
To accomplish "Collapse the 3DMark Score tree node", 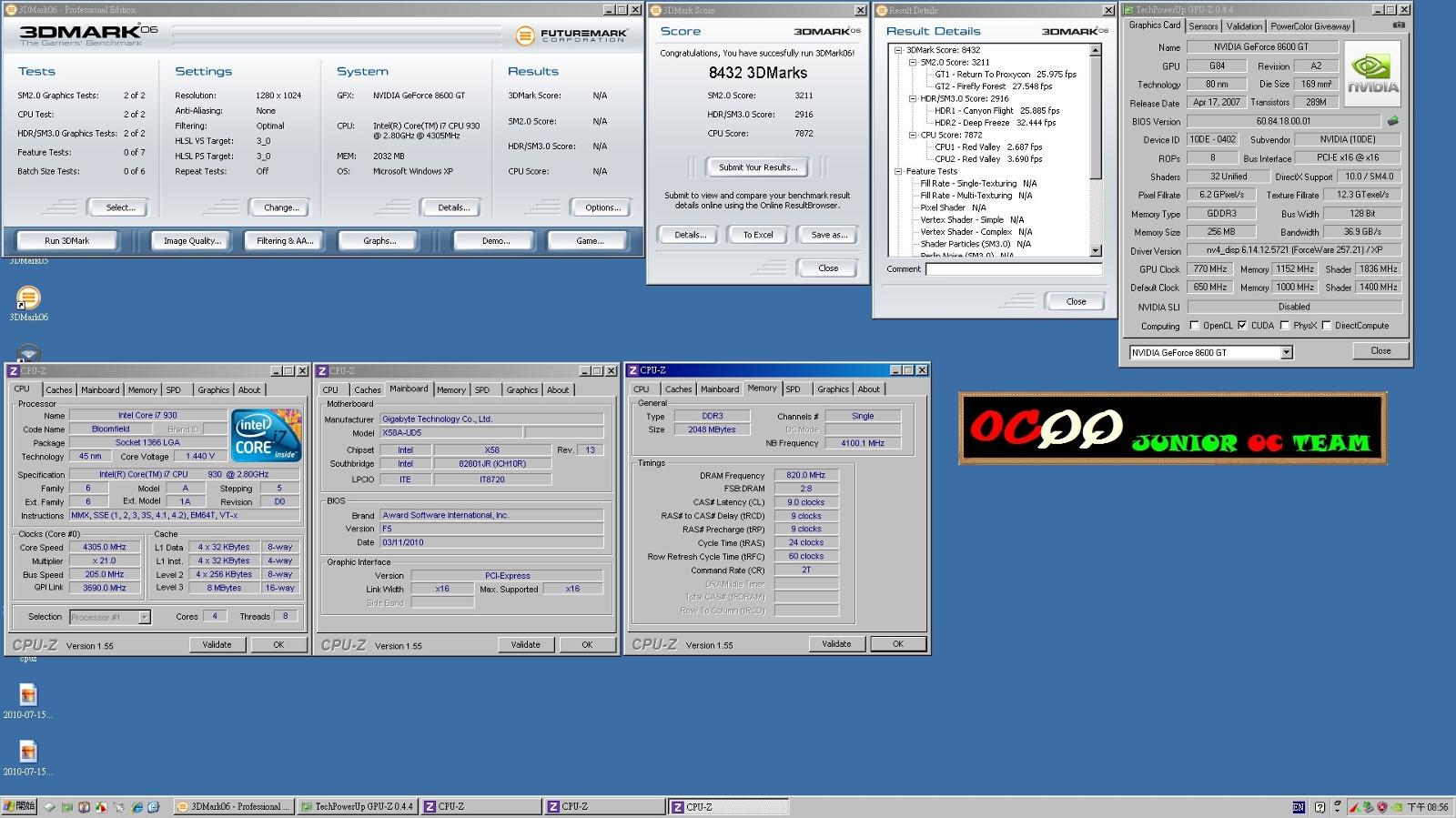I will [898, 50].
